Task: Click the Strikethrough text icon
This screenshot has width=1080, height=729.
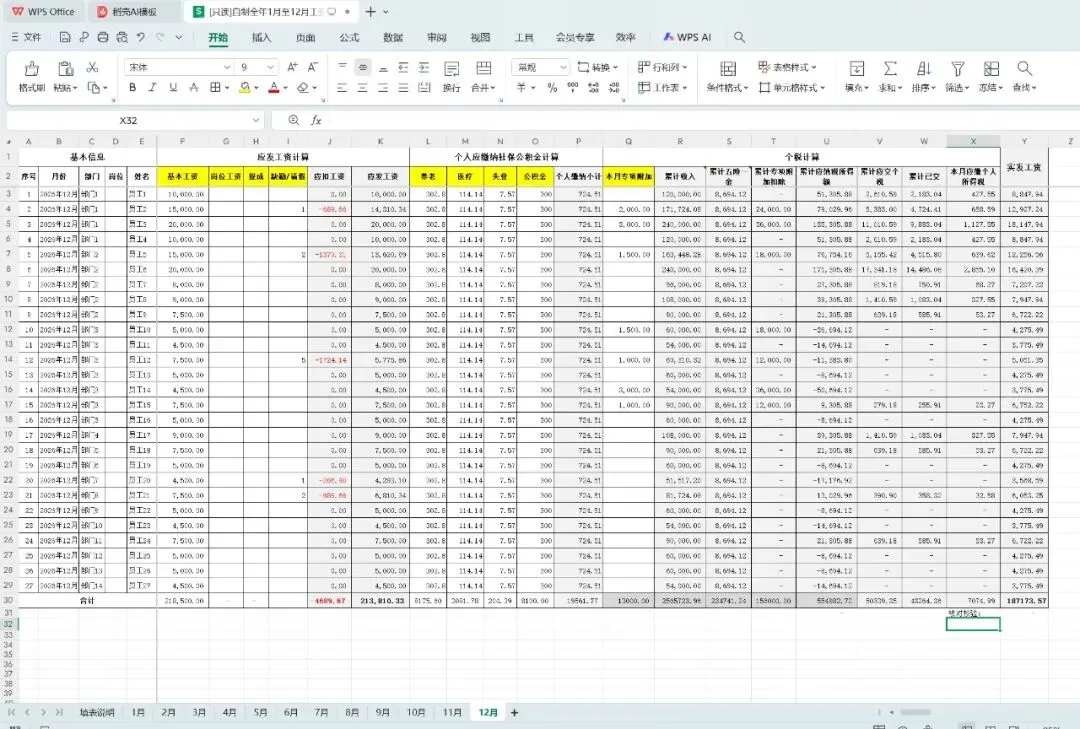Action: point(194,88)
